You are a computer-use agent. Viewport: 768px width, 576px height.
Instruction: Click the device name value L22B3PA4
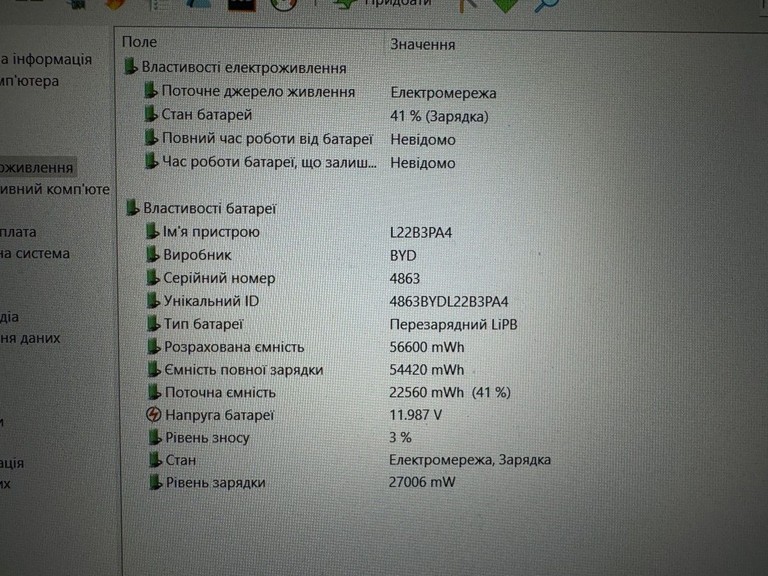coord(421,232)
